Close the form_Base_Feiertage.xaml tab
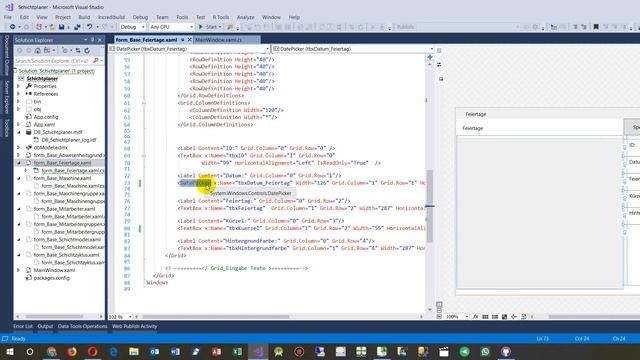The width and height of the screenshot is (640, 360). [189, 40]
